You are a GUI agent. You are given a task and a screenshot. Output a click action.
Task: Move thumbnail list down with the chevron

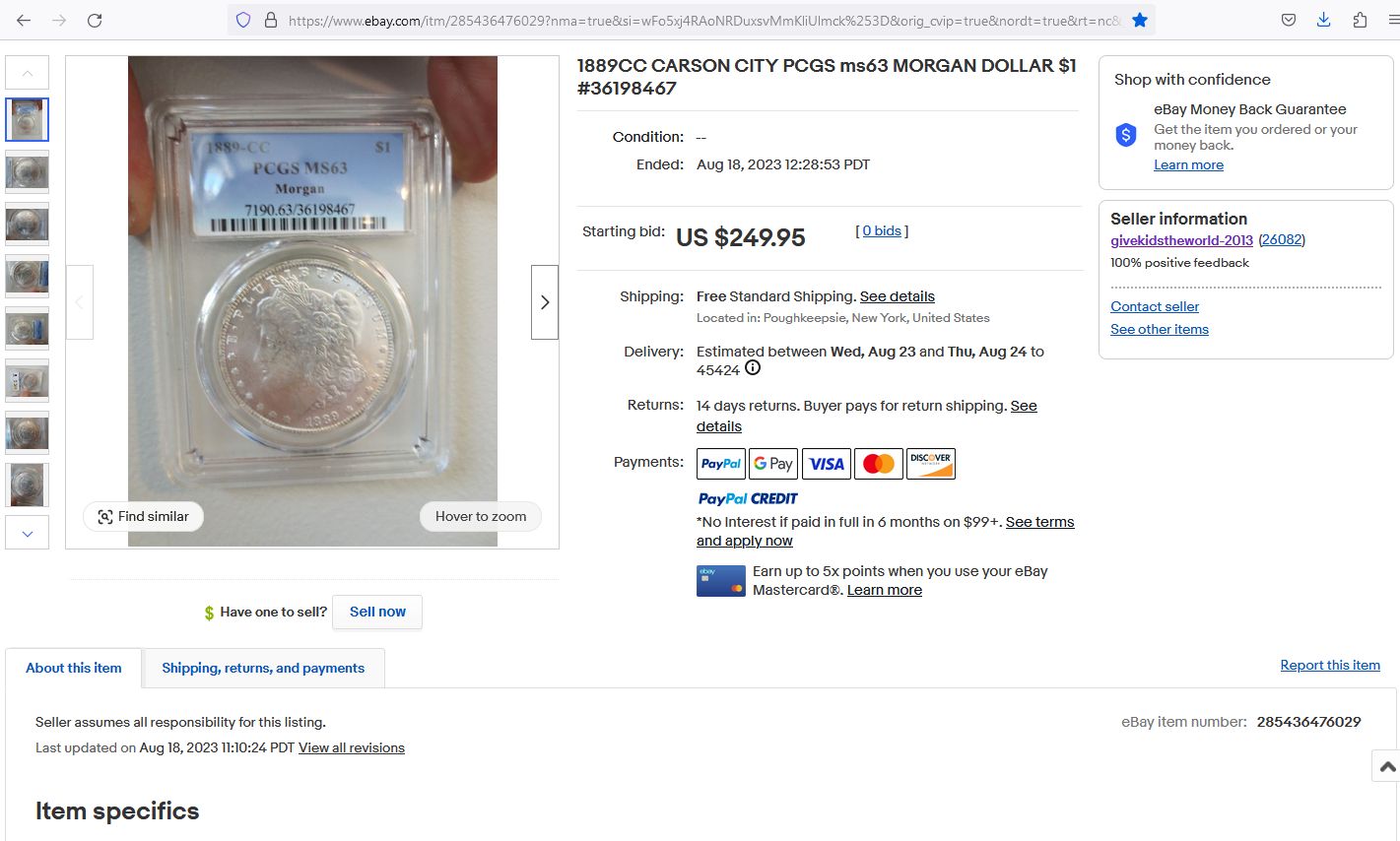28,534
